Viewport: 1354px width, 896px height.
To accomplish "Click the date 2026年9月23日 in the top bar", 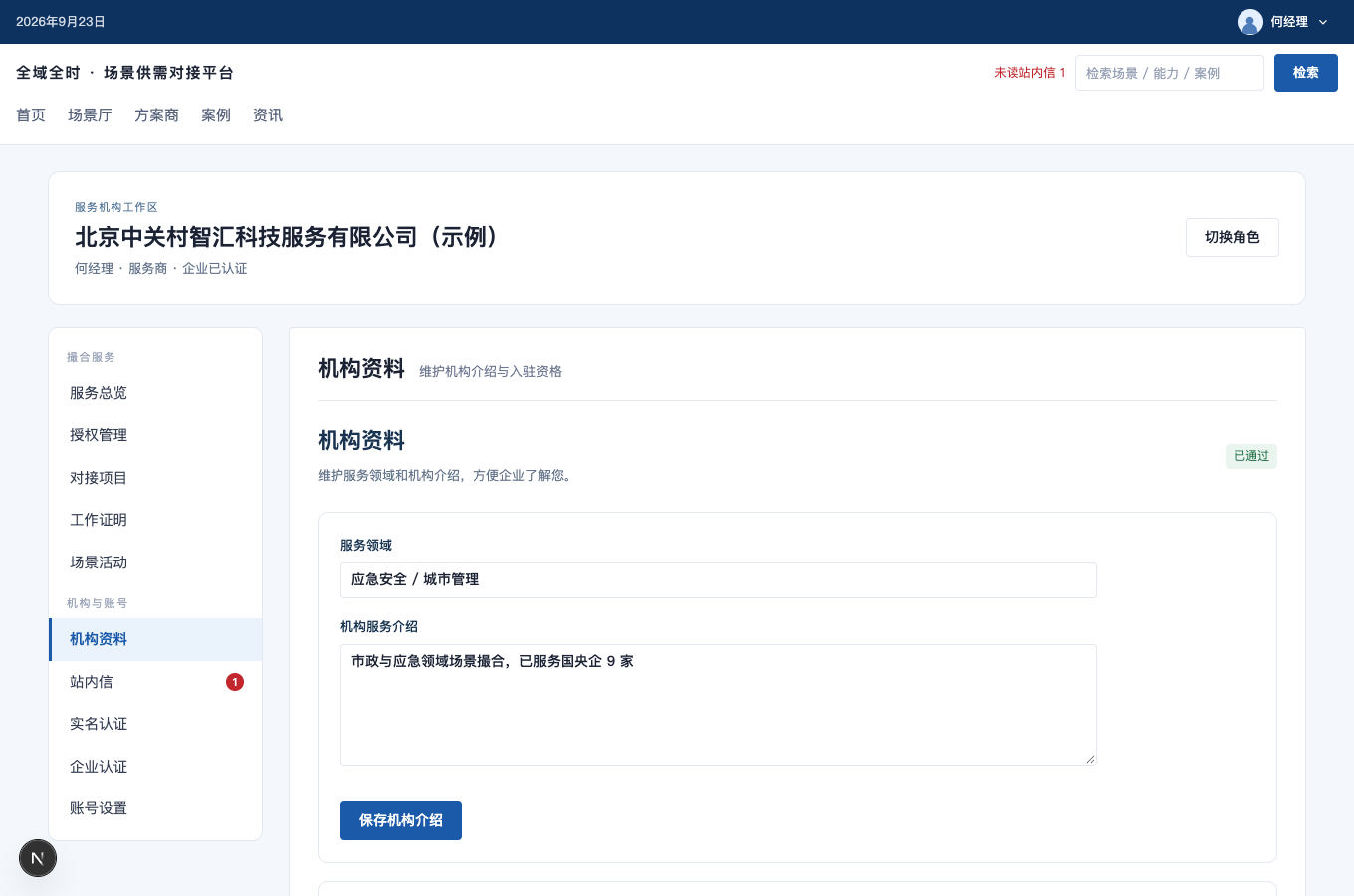I will [x=61, y=22].
